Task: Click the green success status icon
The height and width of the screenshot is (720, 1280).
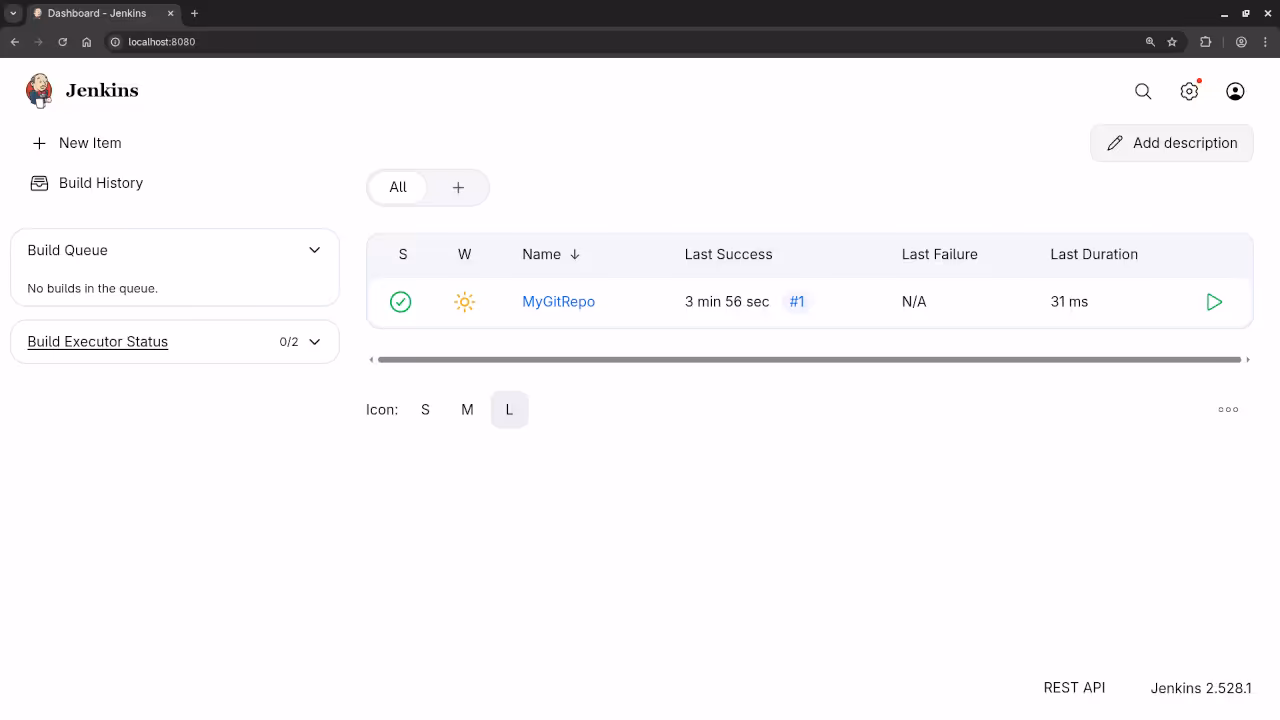Action: 400,302
